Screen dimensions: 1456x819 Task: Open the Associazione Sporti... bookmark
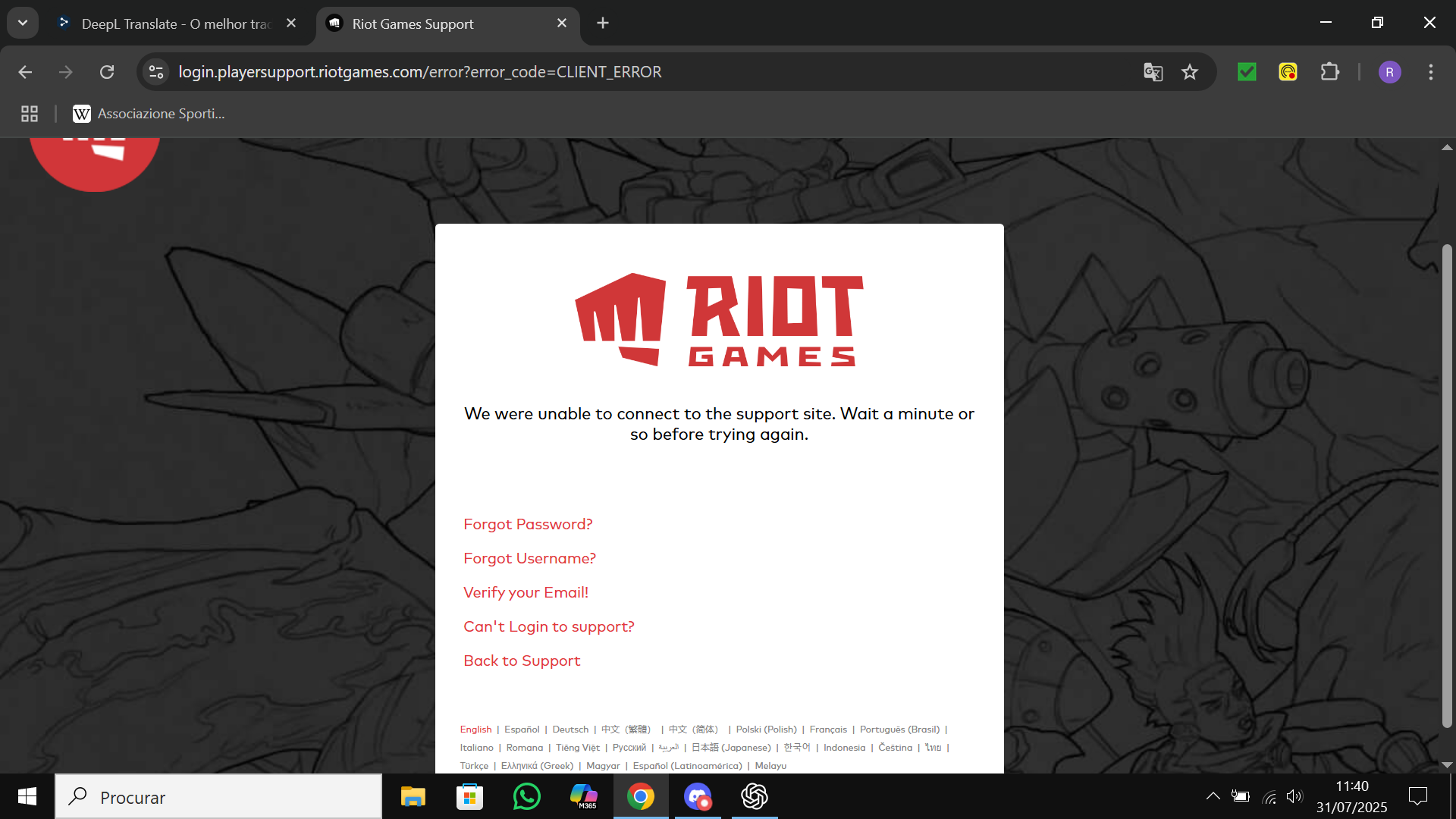click(x=149, y=114)
